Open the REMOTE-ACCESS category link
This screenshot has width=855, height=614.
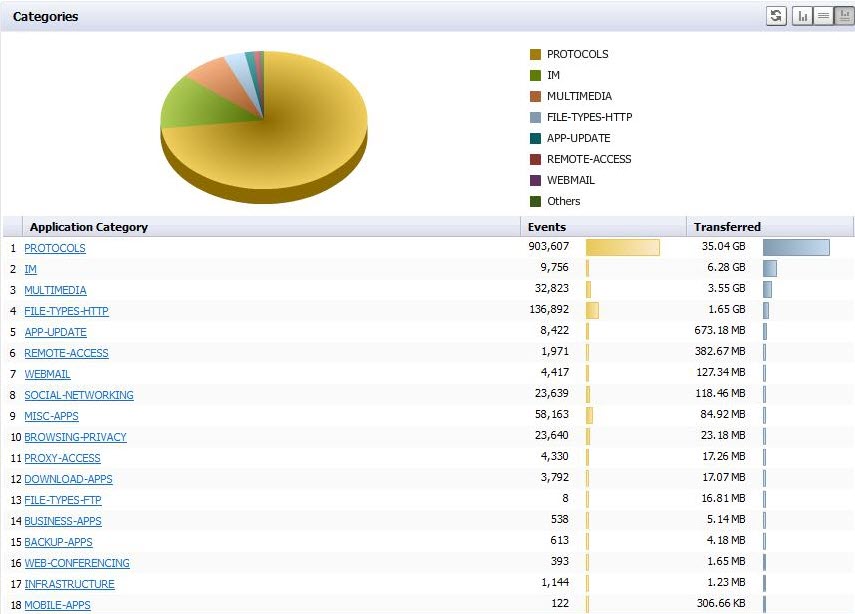[x=67, y=353]
